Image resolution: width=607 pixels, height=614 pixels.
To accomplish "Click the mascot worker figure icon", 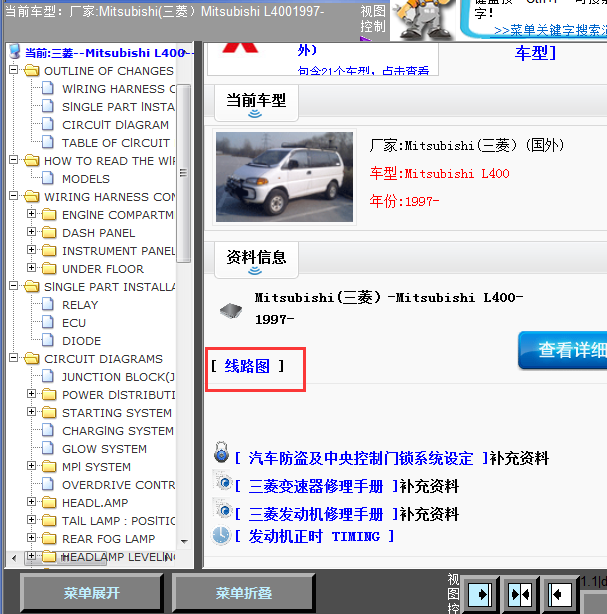I will coord(423,20).
